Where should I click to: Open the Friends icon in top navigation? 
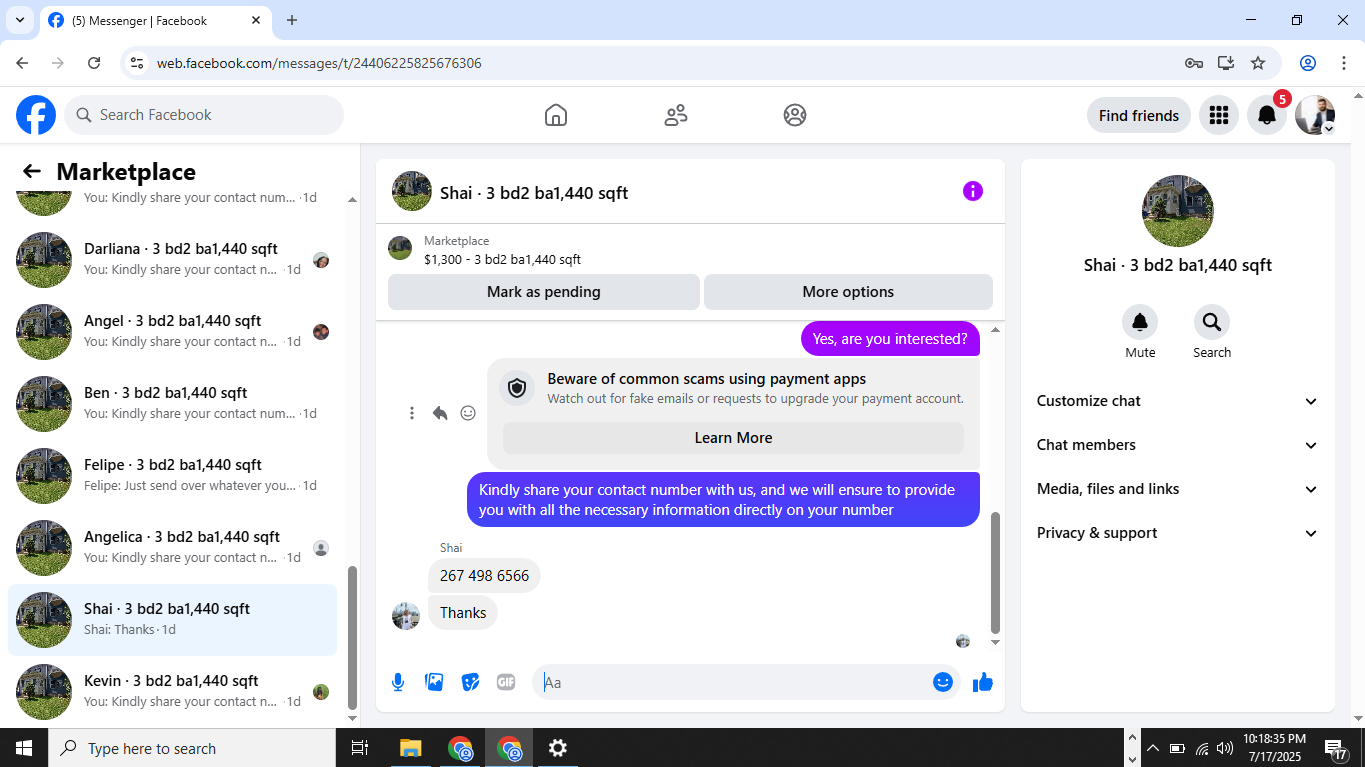point(676,115)
